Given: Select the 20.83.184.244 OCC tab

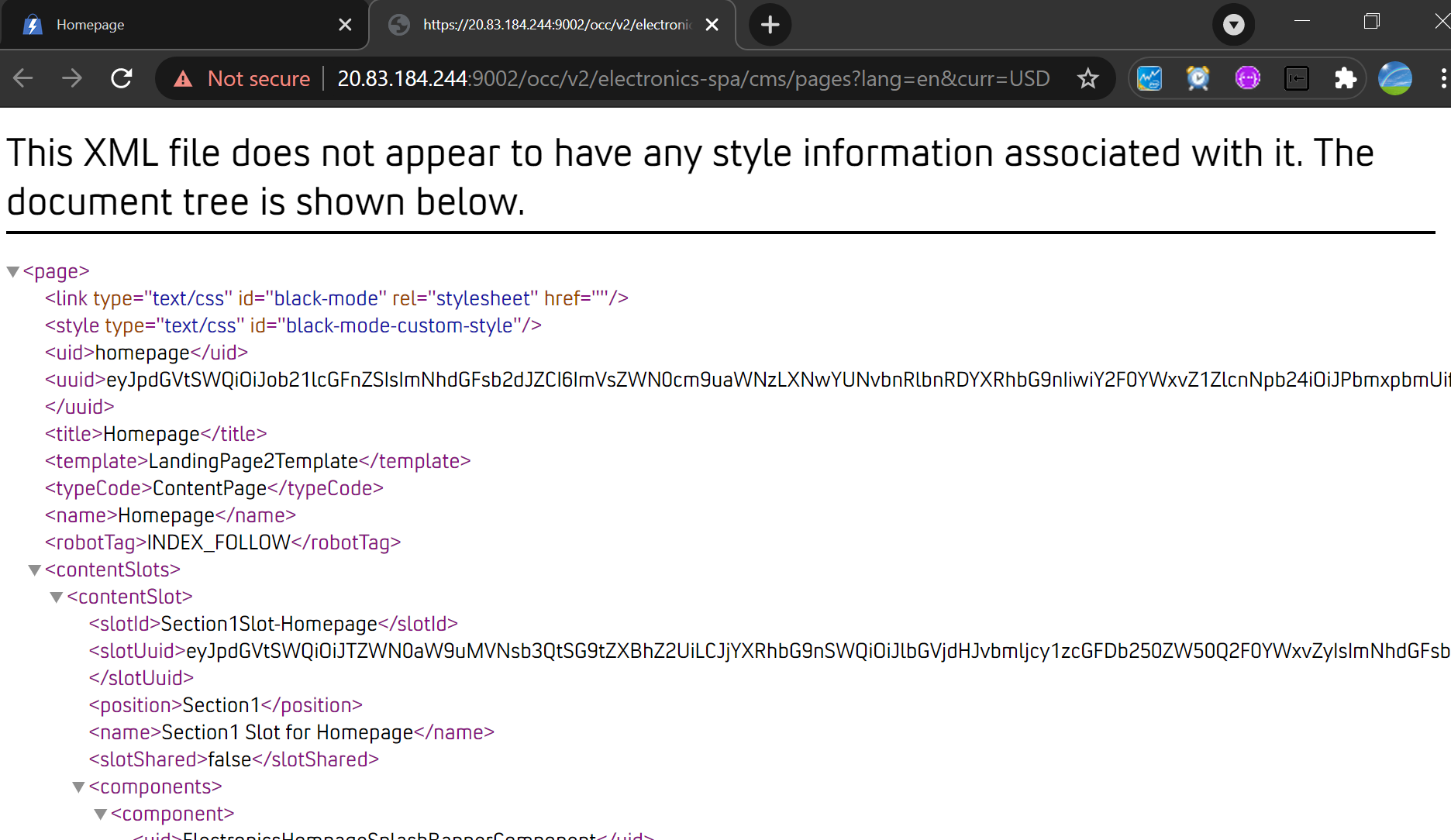Looking at the screenshot, I should [x=552, y=25].
